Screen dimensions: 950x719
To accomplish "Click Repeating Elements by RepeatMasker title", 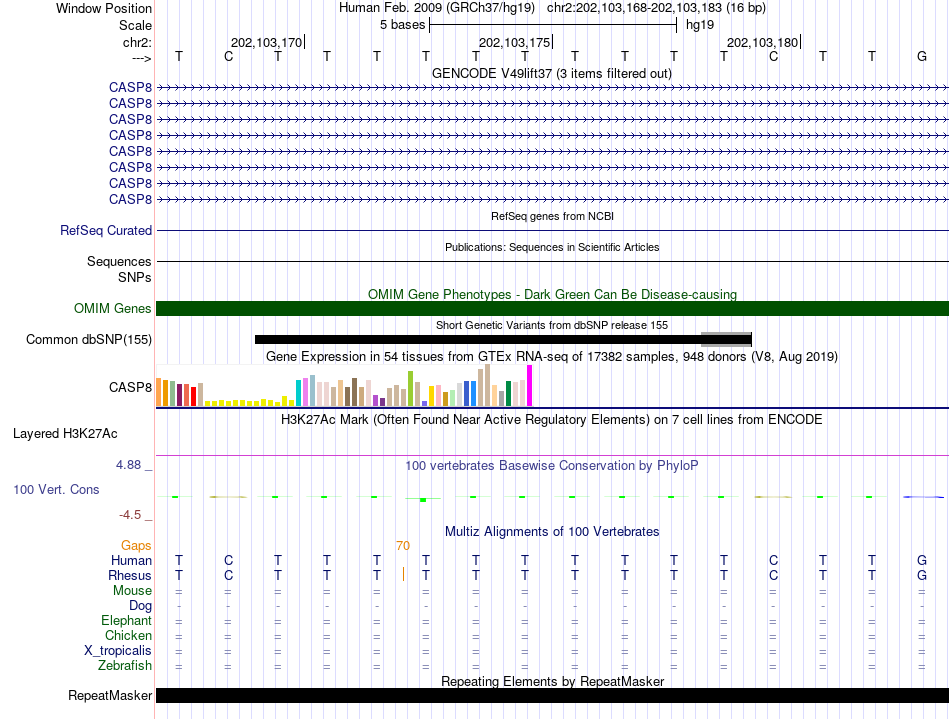I will click(552, 681).
